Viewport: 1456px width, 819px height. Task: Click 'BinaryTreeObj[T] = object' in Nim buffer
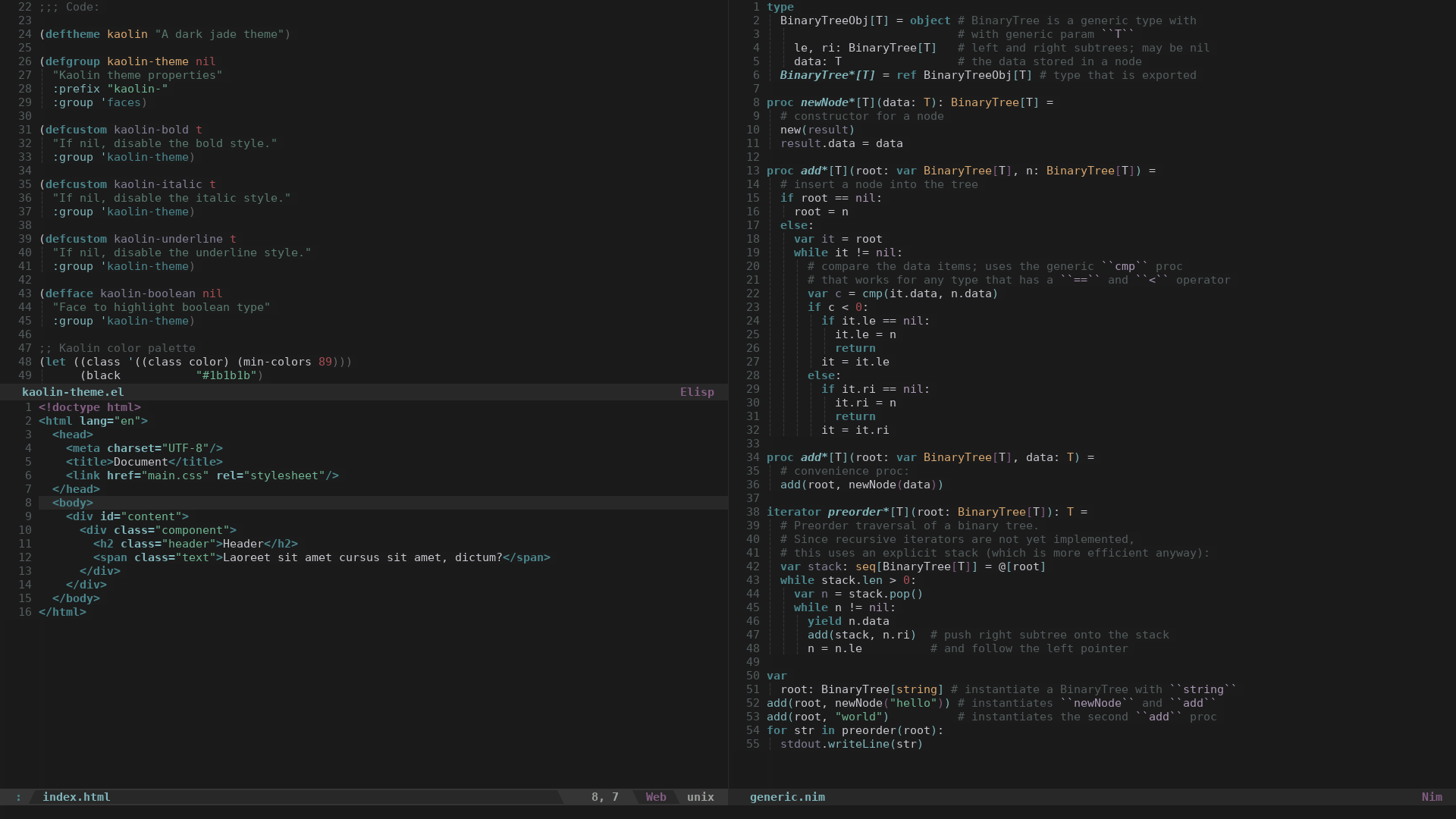pyautogui.click(x=865, y=20)
